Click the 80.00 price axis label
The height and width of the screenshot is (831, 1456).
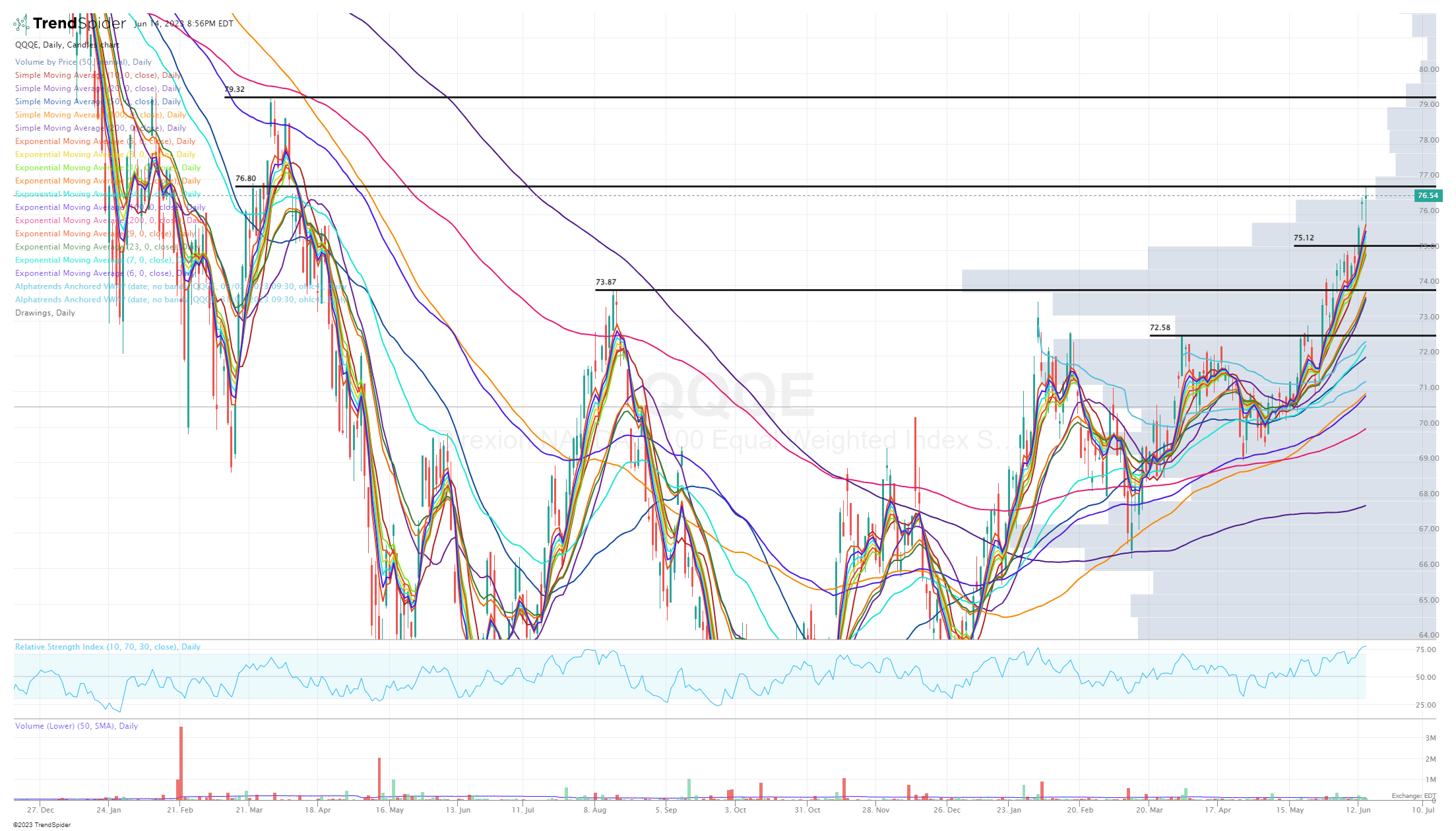coord(1429,69)
